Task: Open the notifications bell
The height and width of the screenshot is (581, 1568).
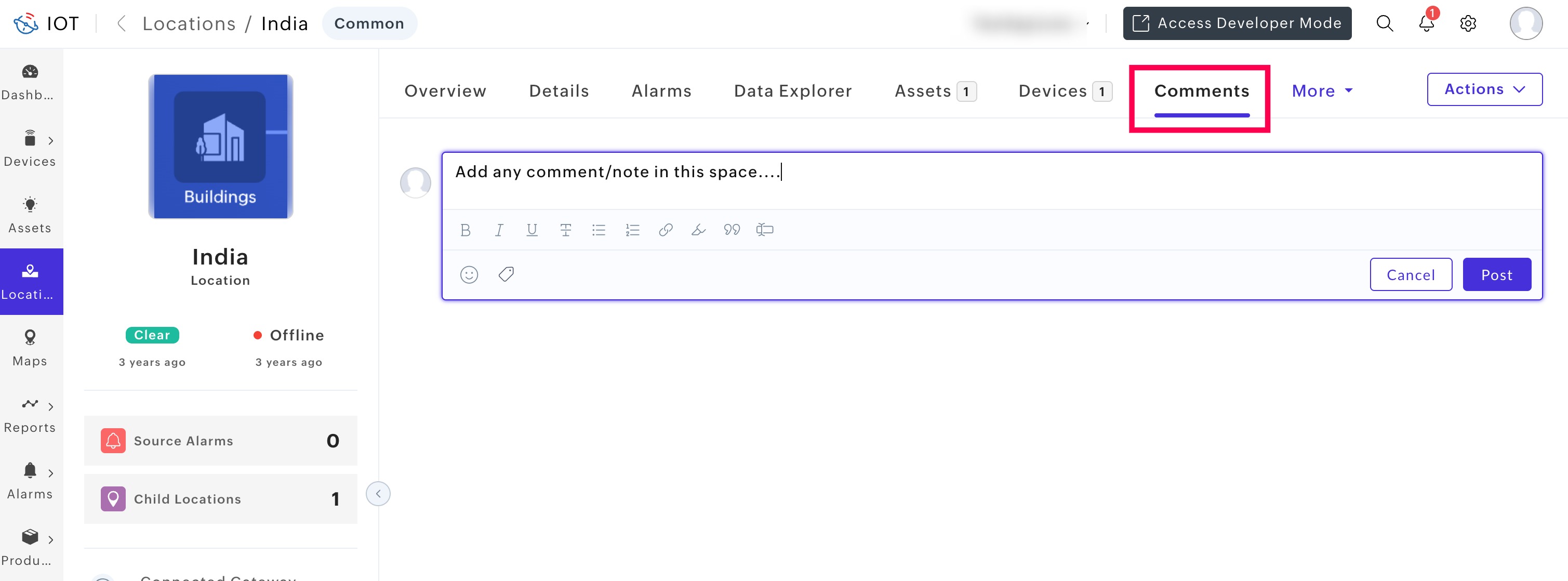Action: click(1426, 23)
